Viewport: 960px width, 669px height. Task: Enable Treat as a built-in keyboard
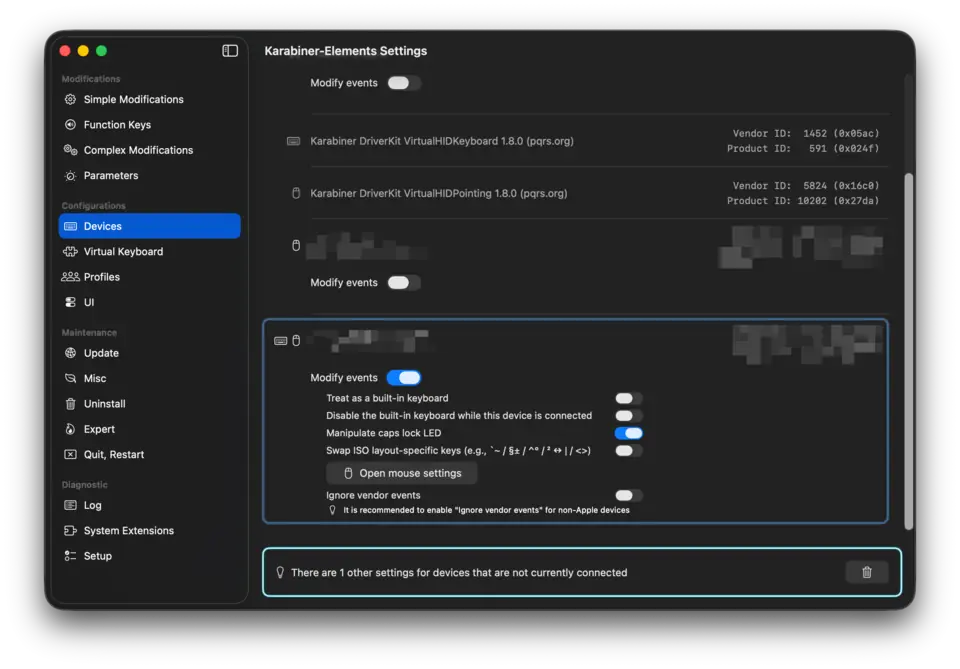(629, 398)
